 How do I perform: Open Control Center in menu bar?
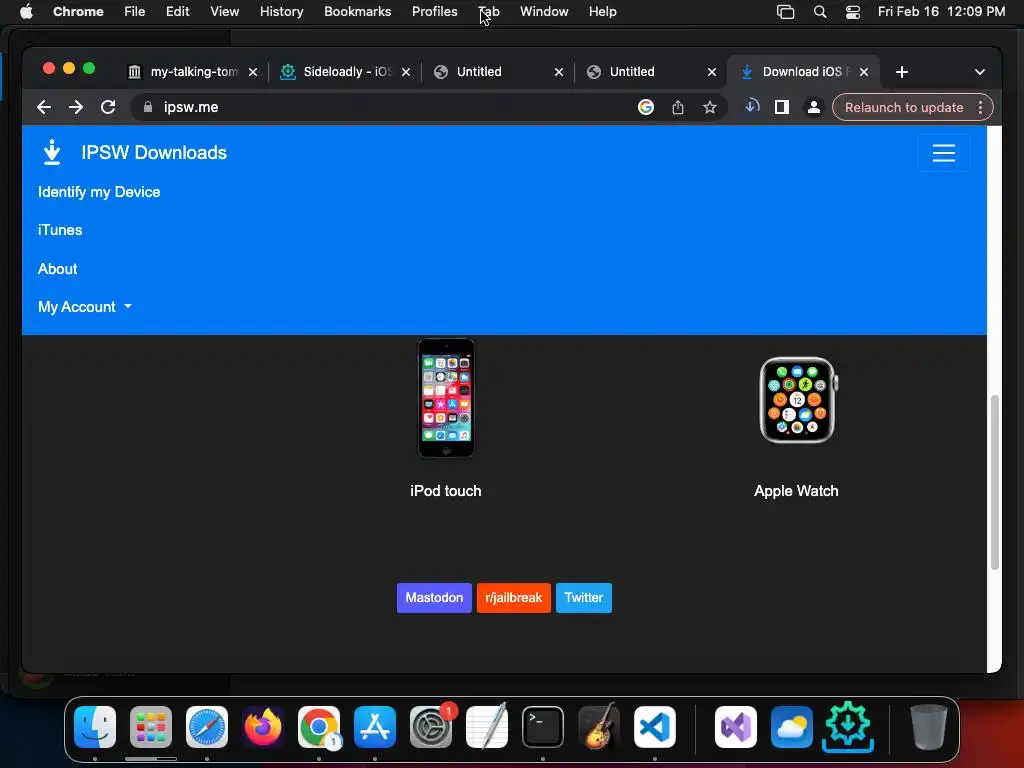coord(852,12)
